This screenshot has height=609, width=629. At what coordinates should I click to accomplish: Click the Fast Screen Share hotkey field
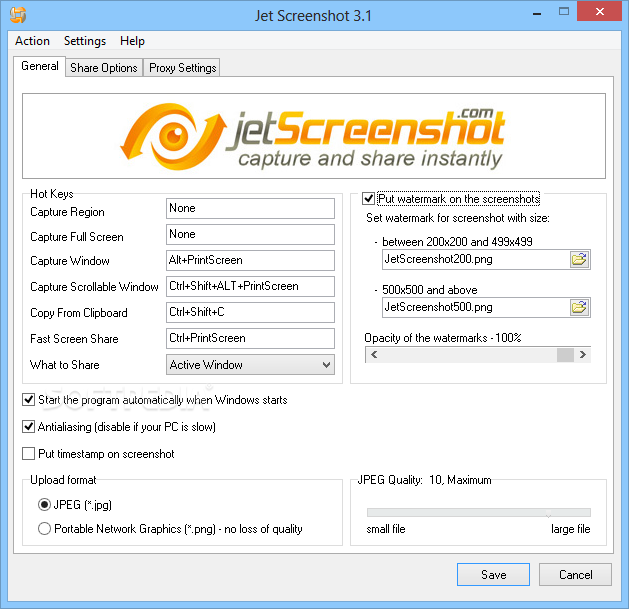[250, 338]
